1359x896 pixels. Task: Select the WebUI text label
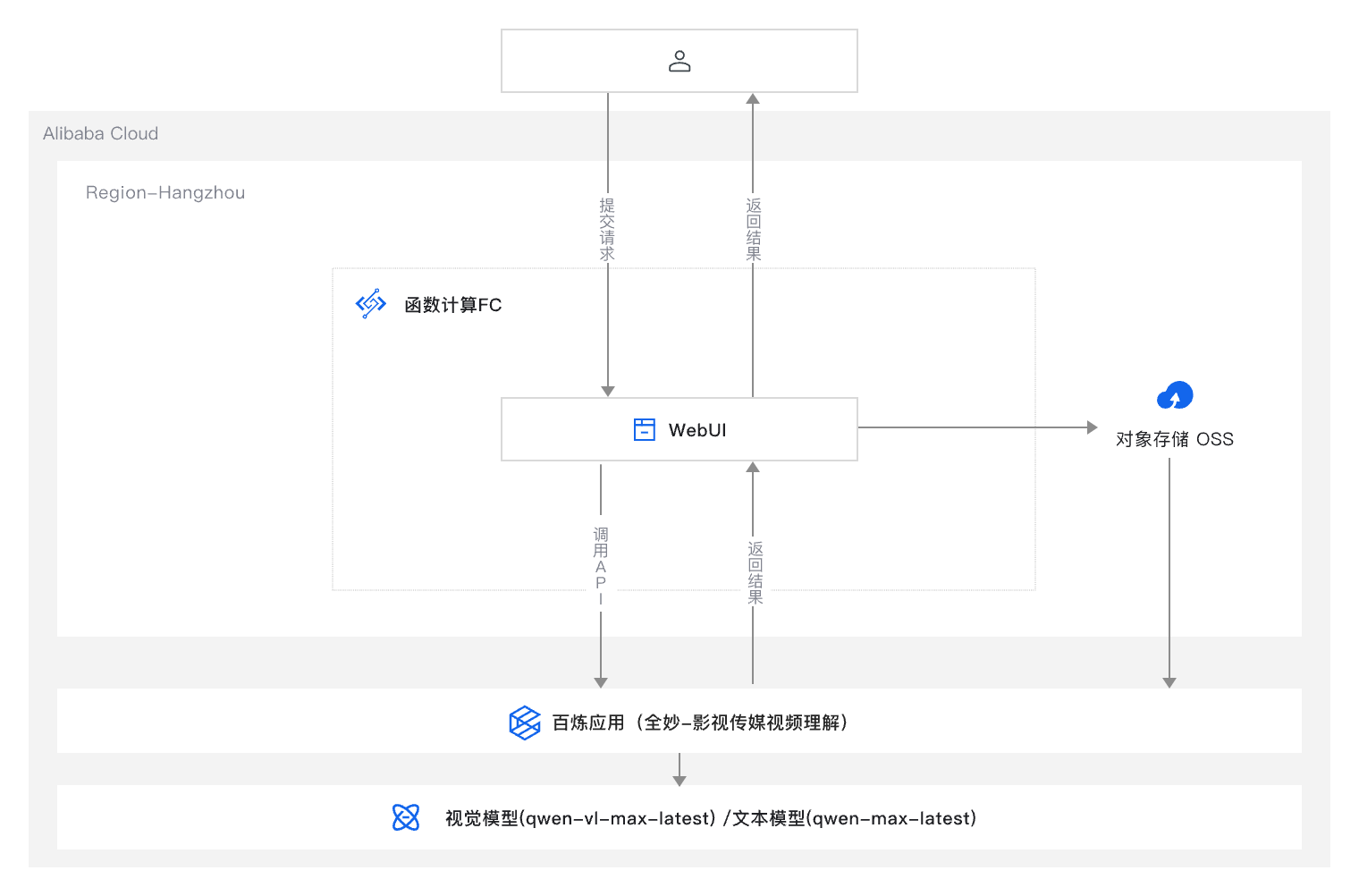pos(697,430)
